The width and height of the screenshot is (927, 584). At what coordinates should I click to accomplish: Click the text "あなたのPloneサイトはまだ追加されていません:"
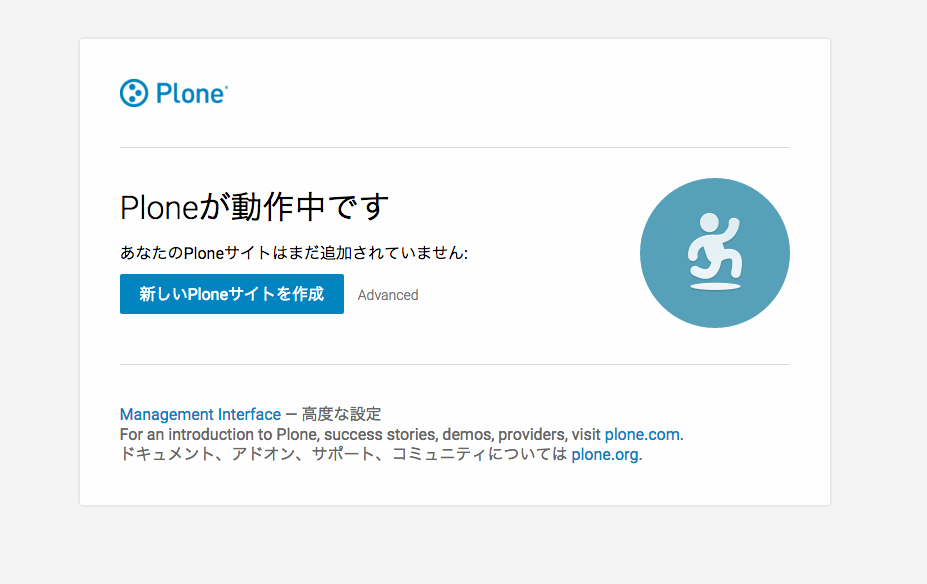coord(294,253)
